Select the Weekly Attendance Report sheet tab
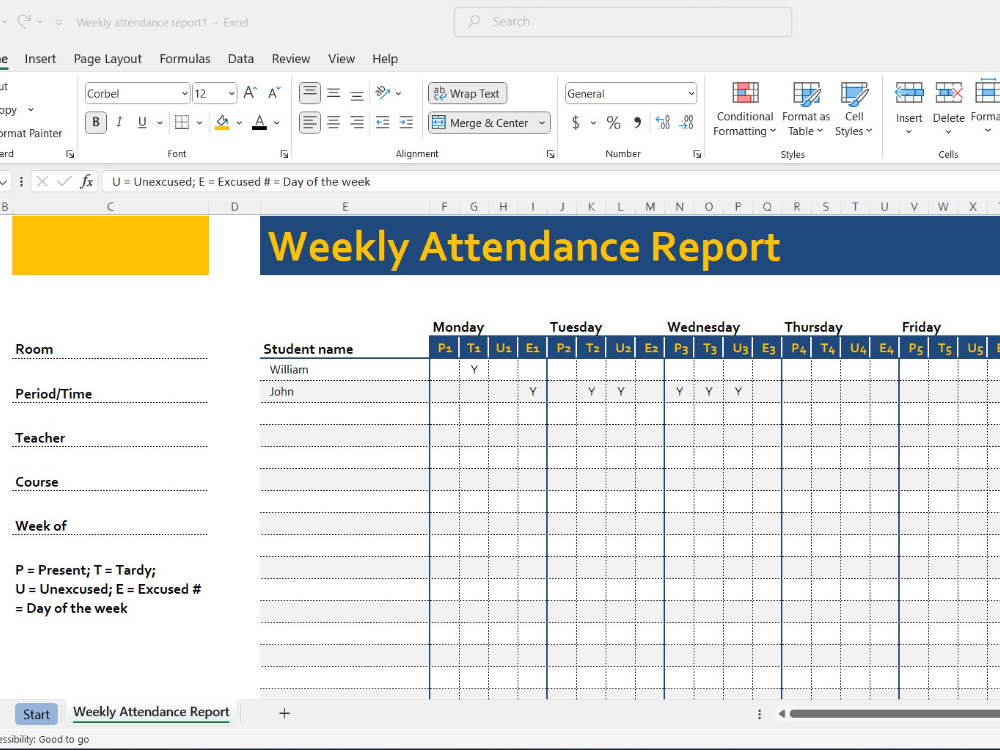Image resolution: width=1000 pixels, height=750 pixels. point(151,712)
